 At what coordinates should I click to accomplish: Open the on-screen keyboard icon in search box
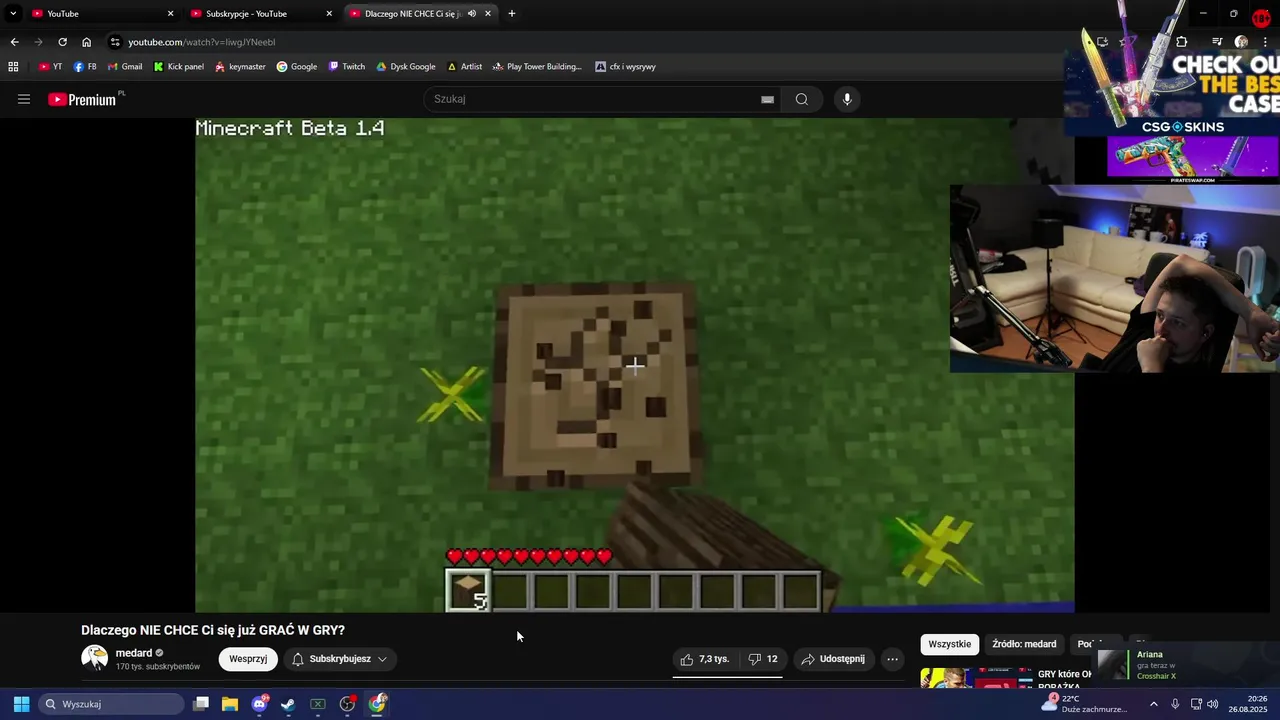point(767,99)
